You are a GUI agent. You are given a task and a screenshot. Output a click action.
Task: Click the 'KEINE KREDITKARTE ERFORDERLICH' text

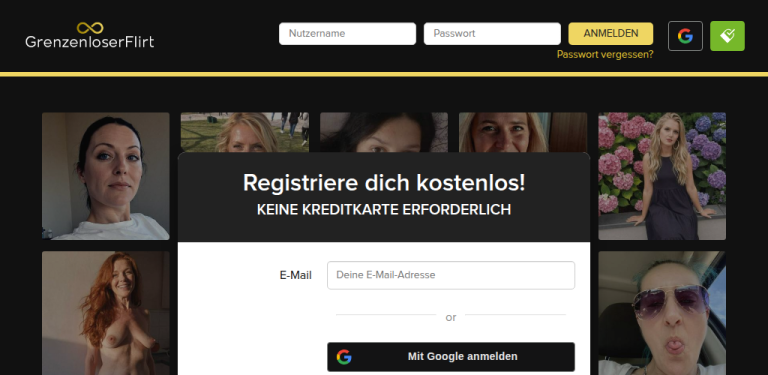[384, 210]
